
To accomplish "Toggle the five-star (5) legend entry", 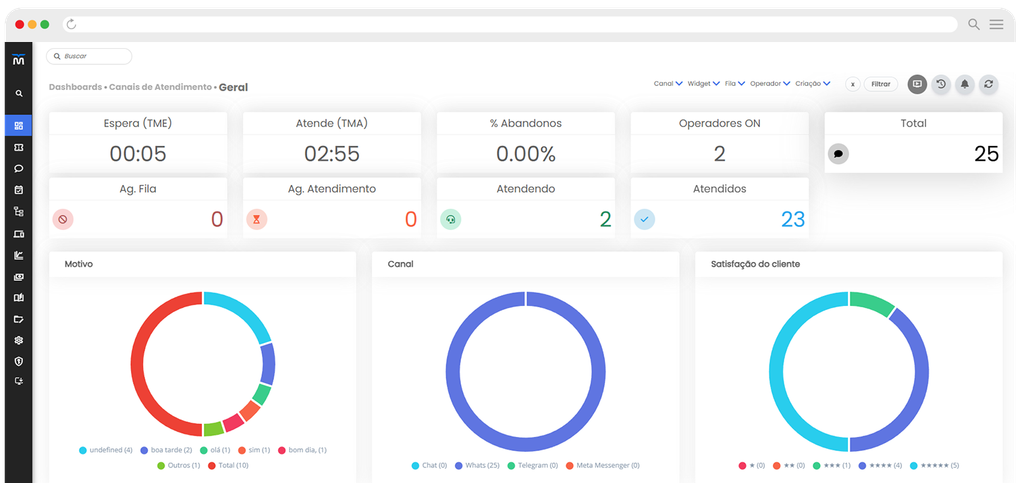I will [x=934, y=465].
